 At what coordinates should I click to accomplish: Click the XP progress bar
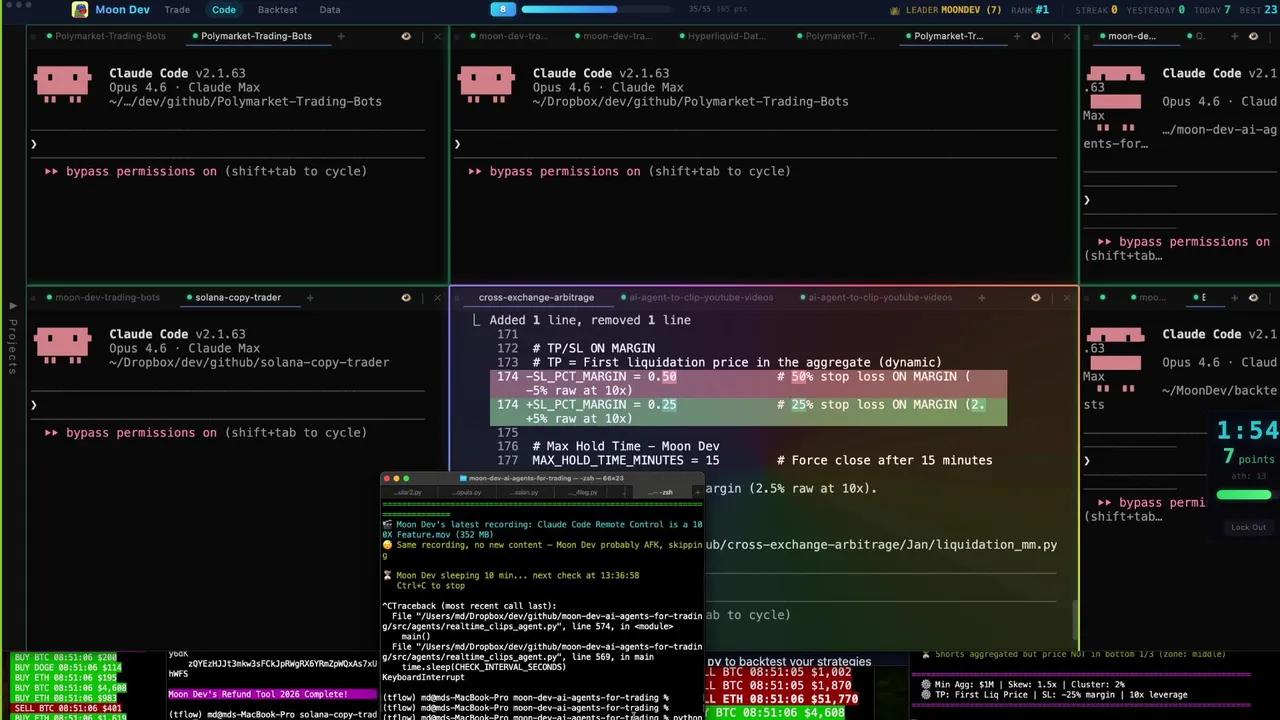tap(598, 9)
